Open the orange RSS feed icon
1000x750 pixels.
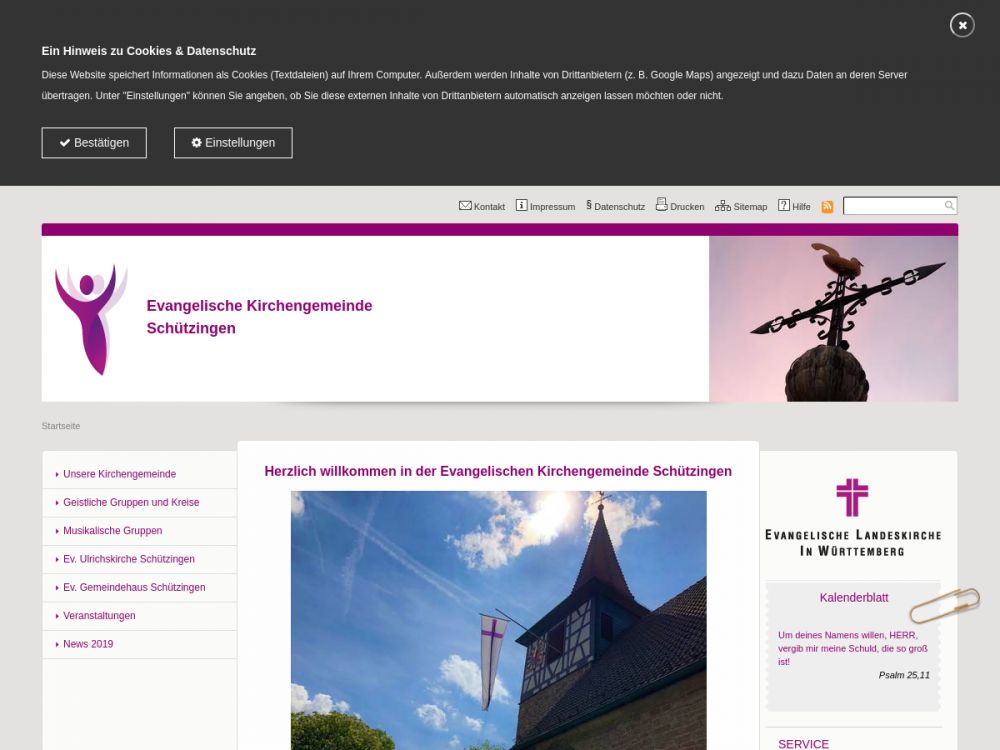(x=827, y=206)
